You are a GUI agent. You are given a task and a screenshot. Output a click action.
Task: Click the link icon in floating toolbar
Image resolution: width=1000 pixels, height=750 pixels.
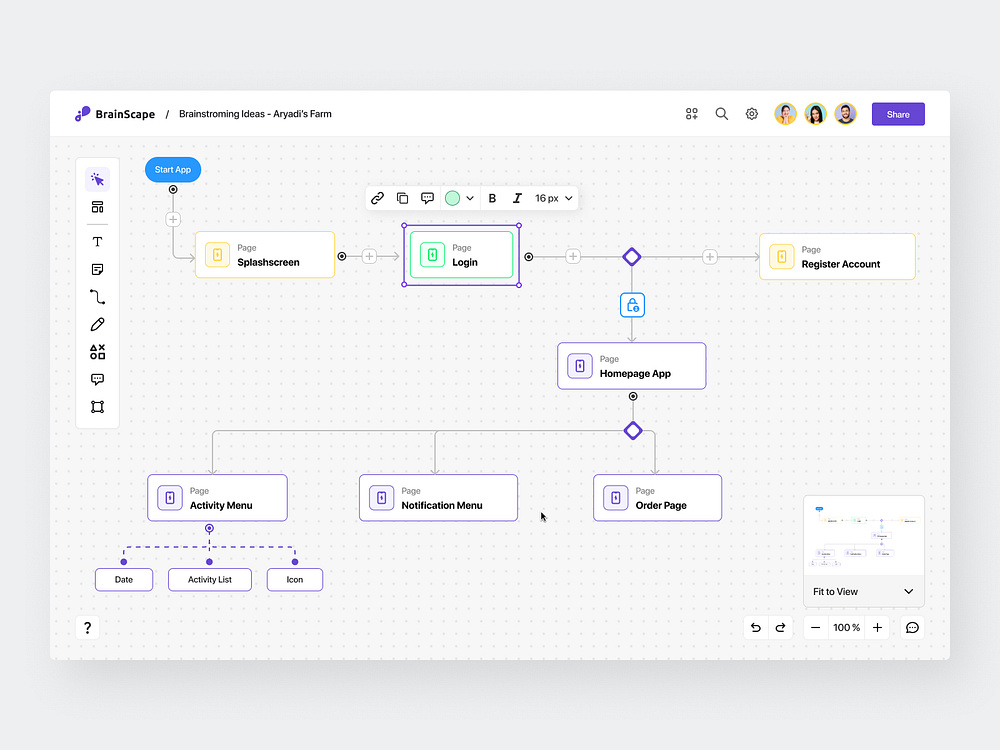(377, 198)
